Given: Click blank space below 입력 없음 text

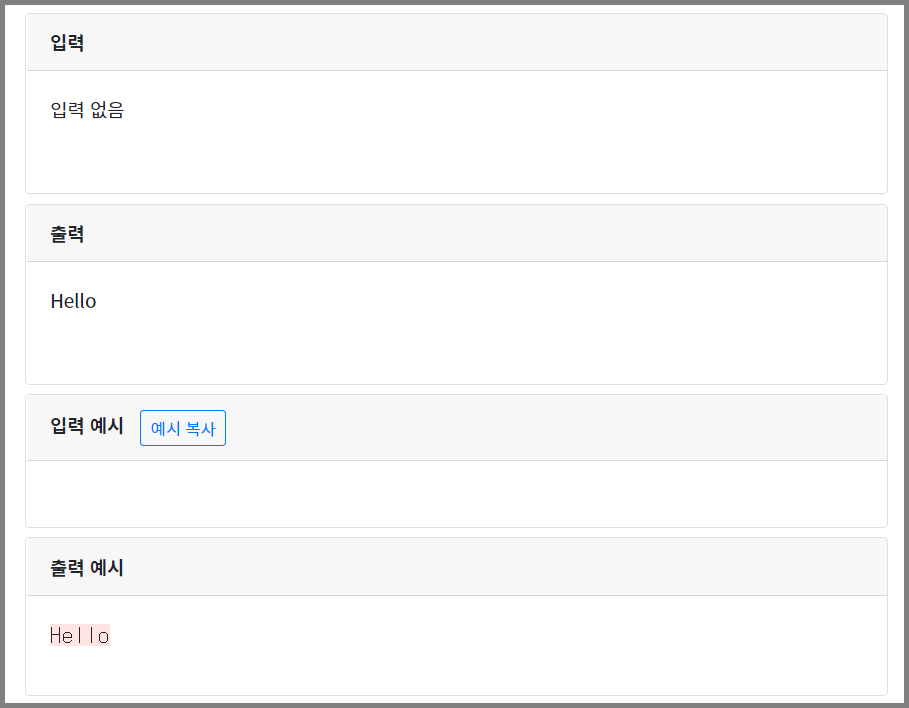Looking at the screenshot, I should point(456,157).
